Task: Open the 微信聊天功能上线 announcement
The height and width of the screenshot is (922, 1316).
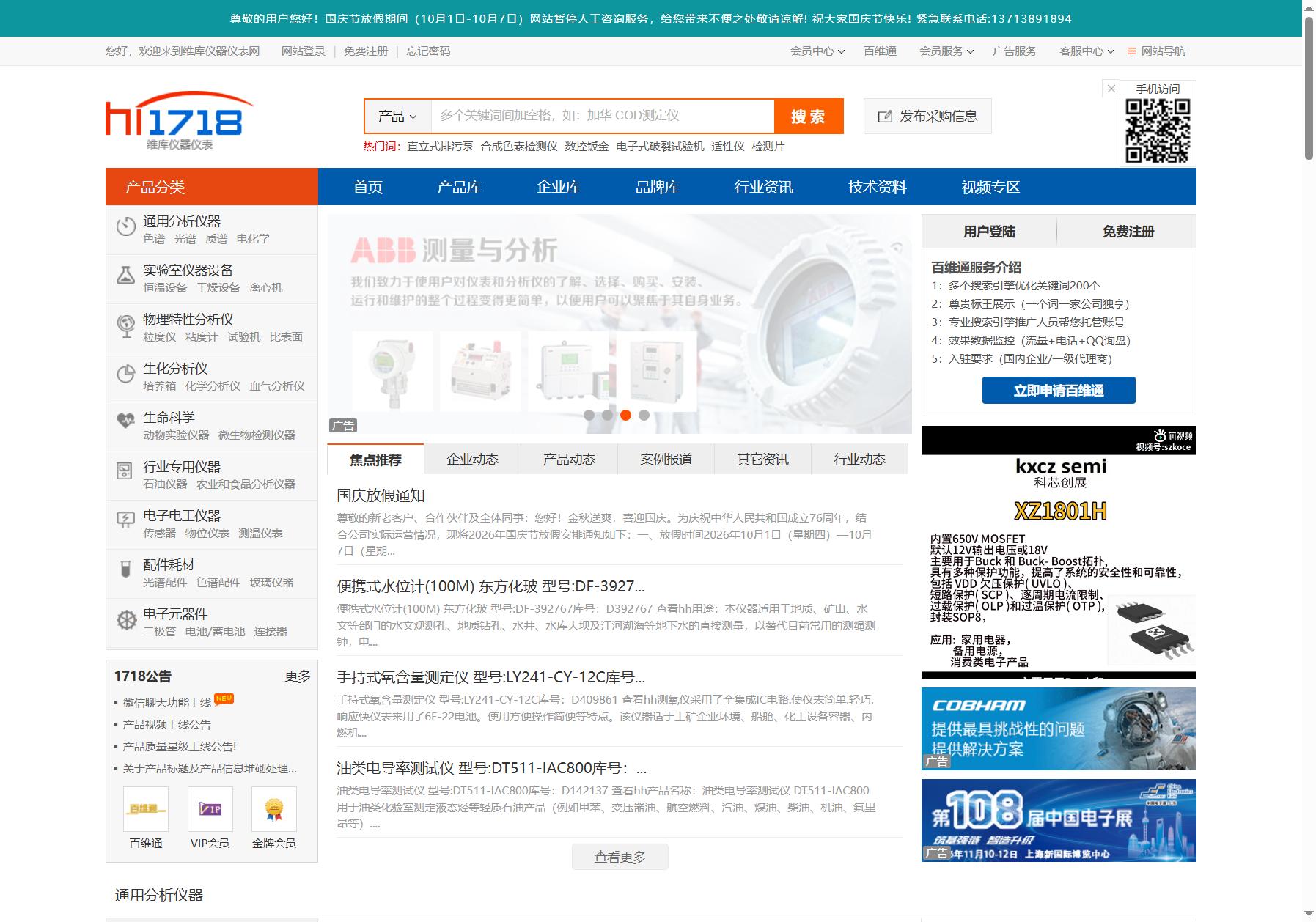Action: click(x=167, y=702)
